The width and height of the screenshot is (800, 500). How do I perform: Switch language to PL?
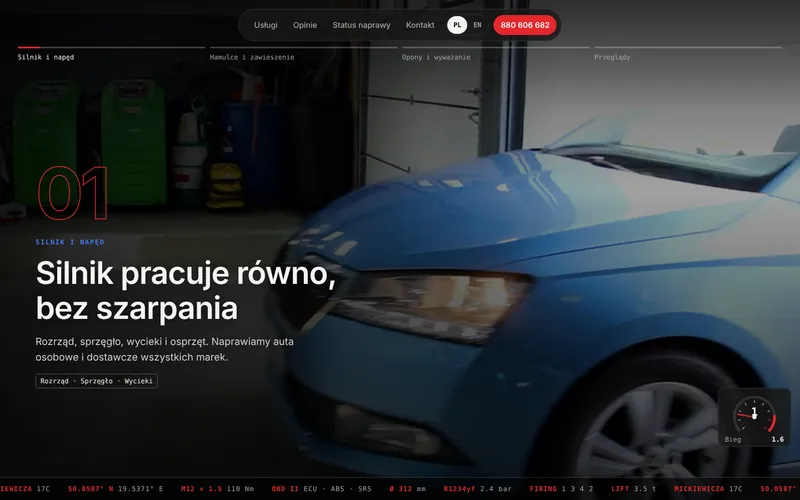pos(457,25)
